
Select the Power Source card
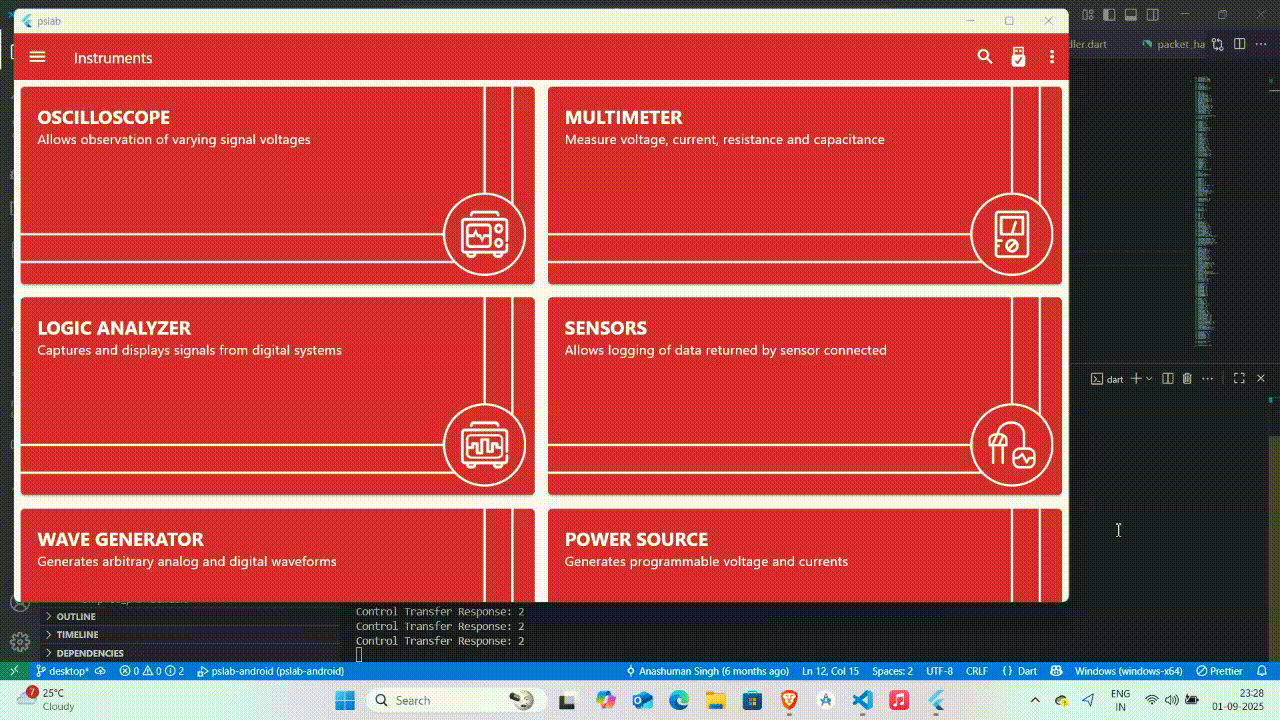[x=804, y=555]
